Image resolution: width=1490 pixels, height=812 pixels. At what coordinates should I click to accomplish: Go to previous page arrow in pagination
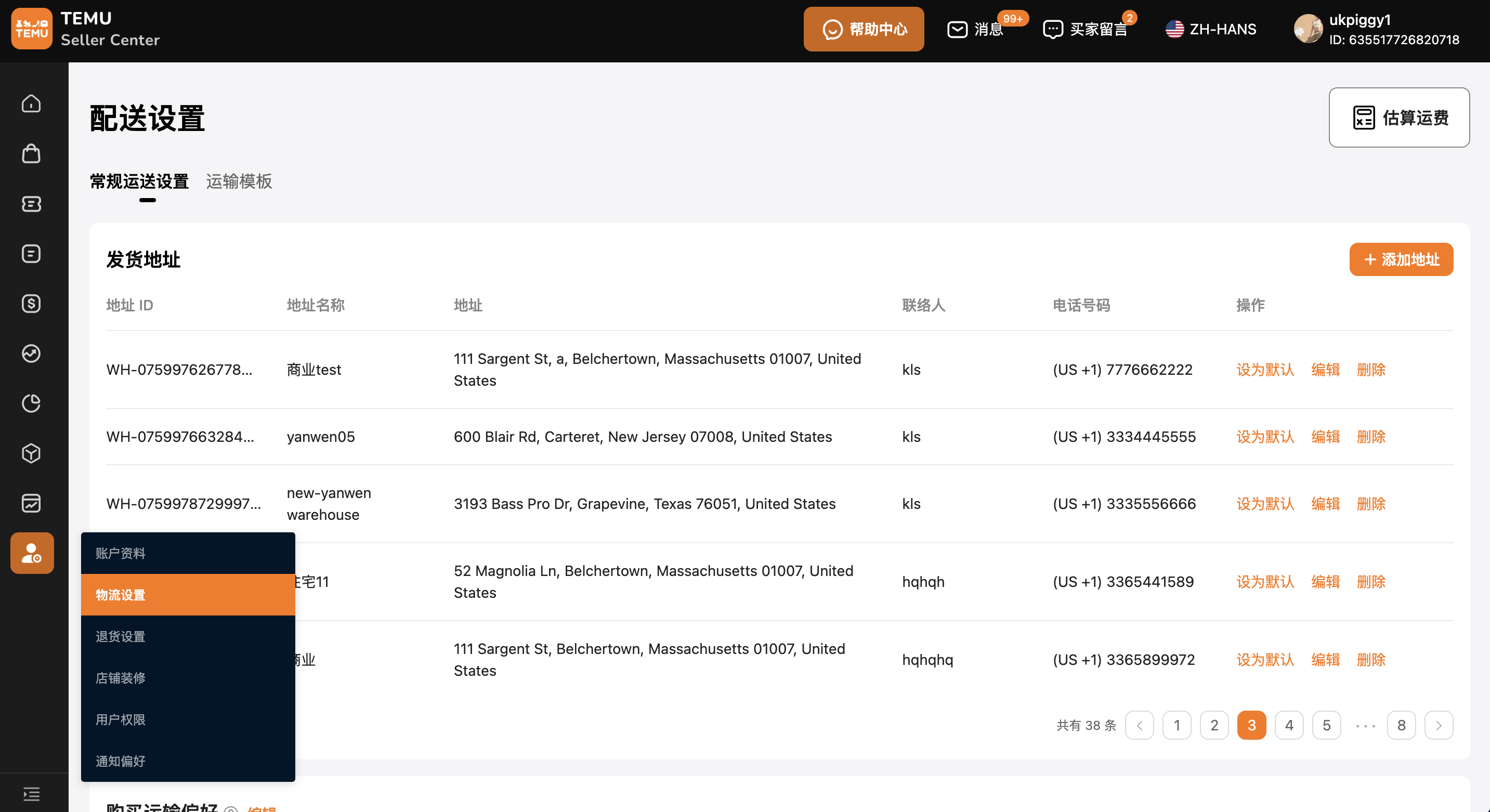tap(1139, 725)
